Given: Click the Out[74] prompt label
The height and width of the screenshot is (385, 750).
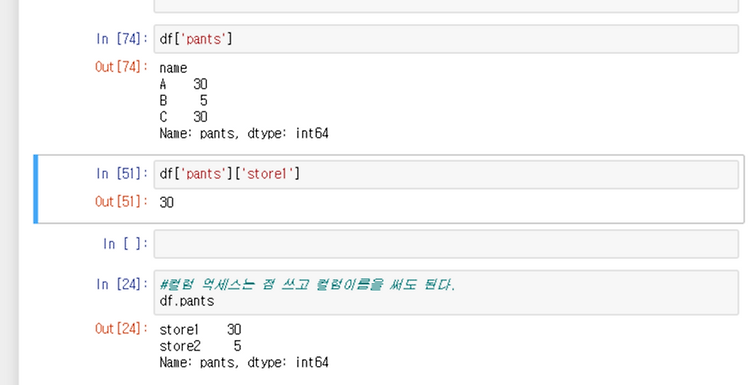Looking at the screenshot, I should (121, 66).
